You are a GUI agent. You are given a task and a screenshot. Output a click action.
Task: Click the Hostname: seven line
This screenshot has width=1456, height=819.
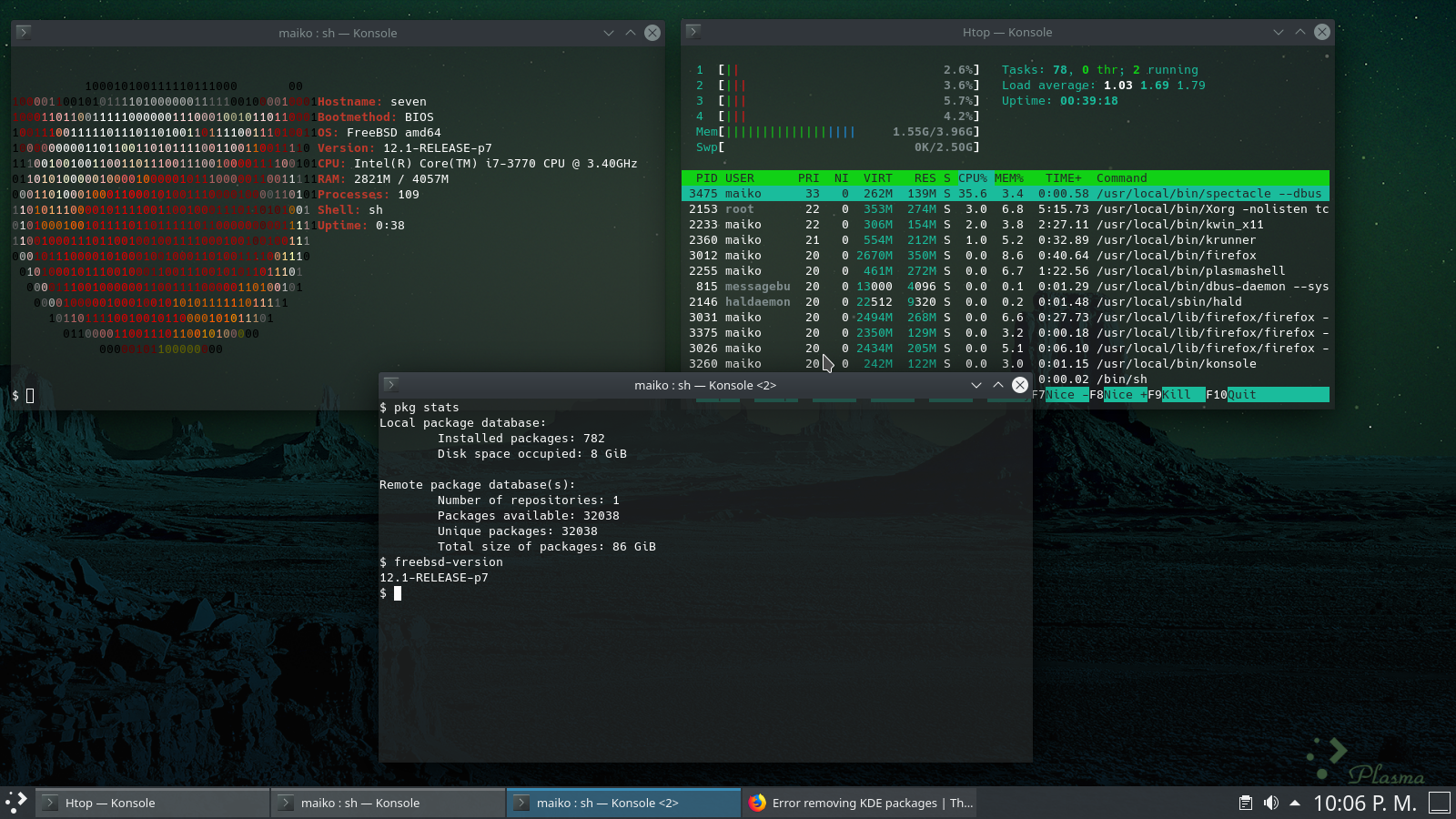tap(372, 102)
